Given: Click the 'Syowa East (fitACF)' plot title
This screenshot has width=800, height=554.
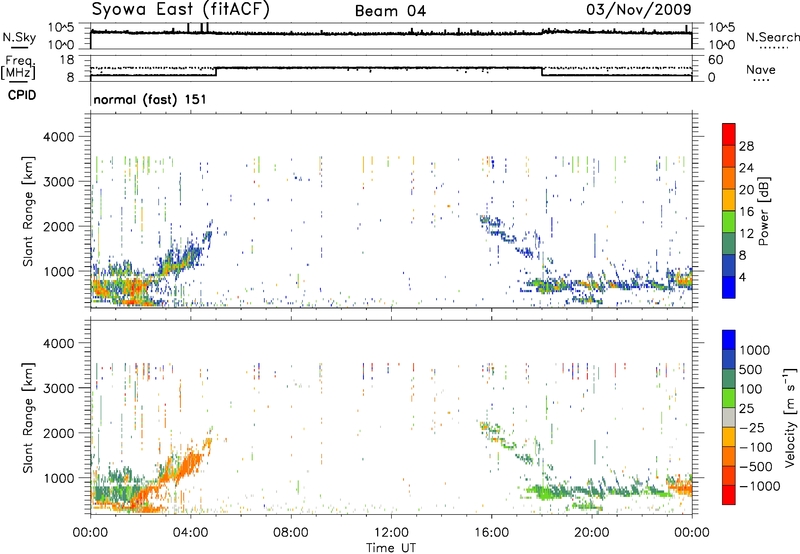Looking at the screenshot, I should 181,10.
